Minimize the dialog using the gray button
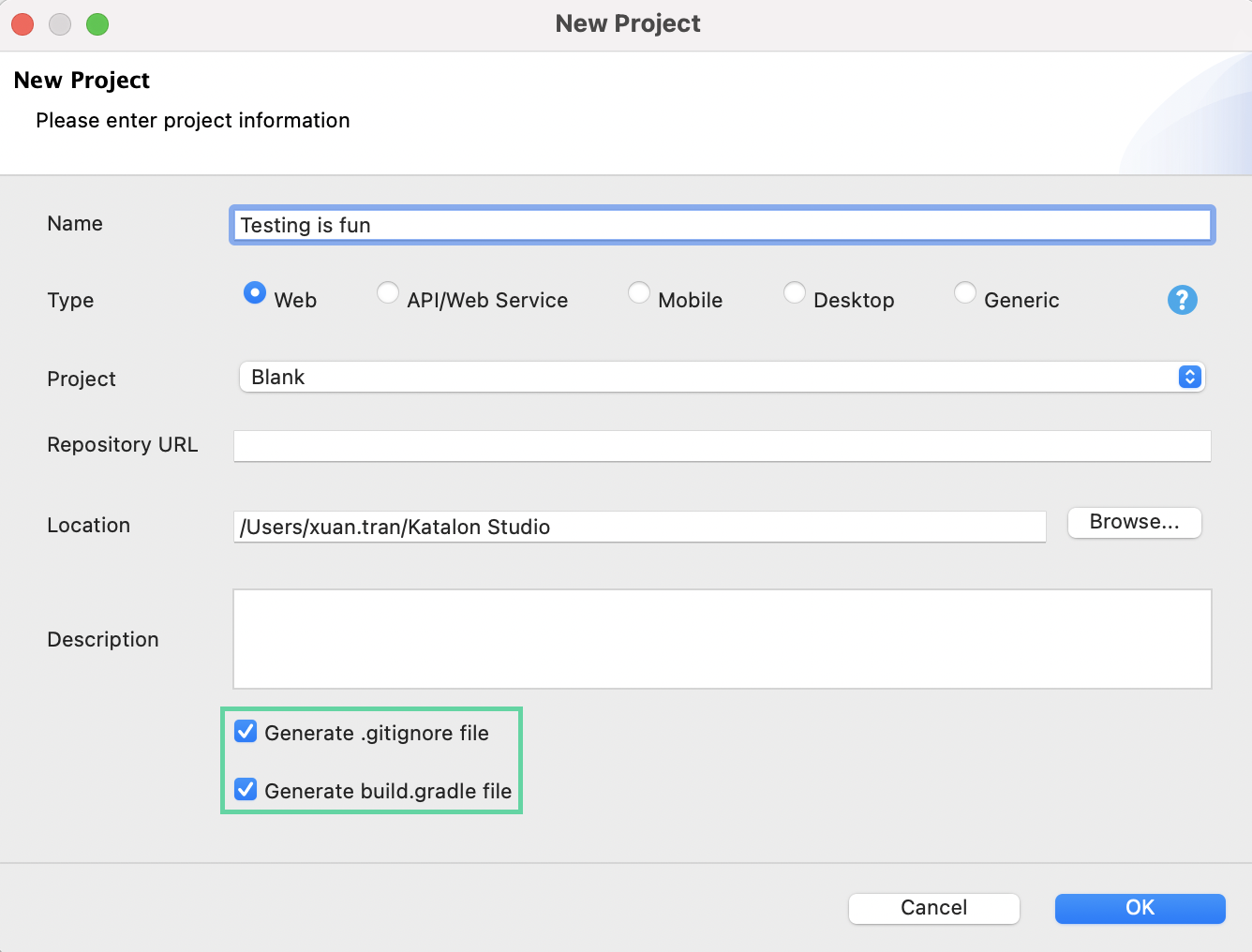The image size is (1252, 952). [60, 24]
